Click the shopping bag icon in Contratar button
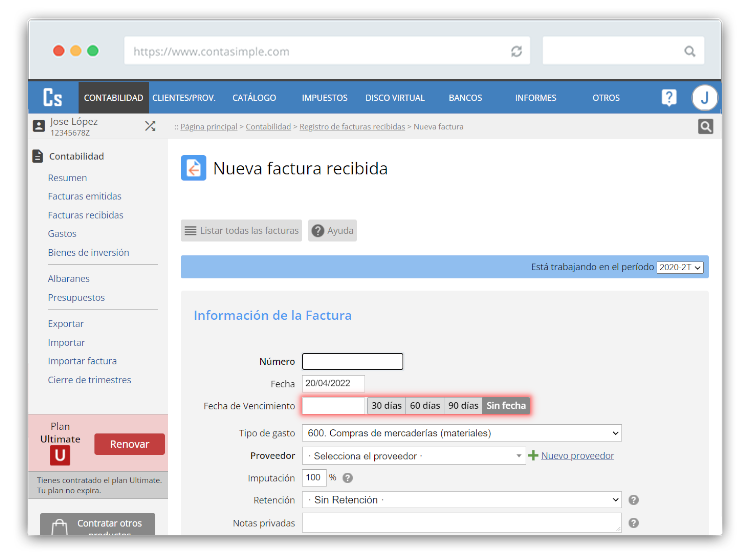The height and width of the screenshot is (552, 750). coord(59,527)
